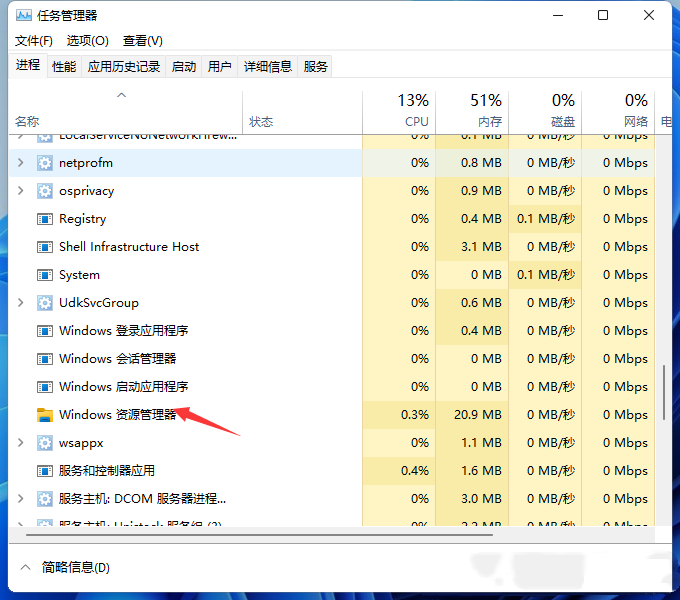Maximize the Task Manager window

click(x=603, y=16)
